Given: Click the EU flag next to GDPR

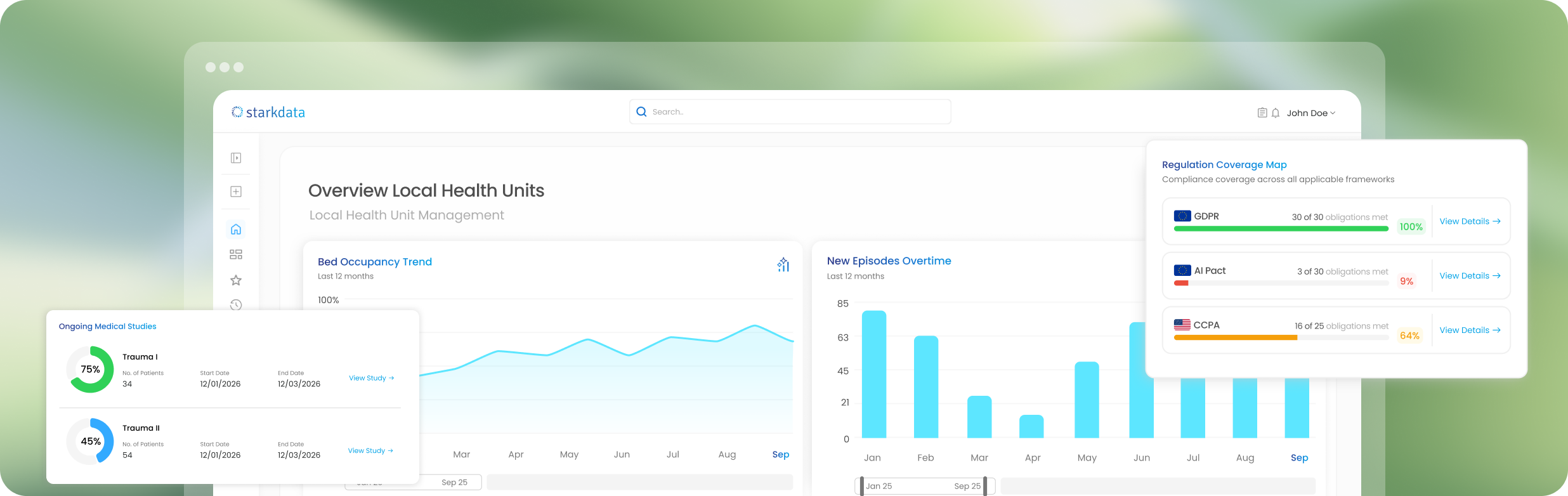Looking at the screenshot, I should pyautogui.click(x=1182, y=216).
